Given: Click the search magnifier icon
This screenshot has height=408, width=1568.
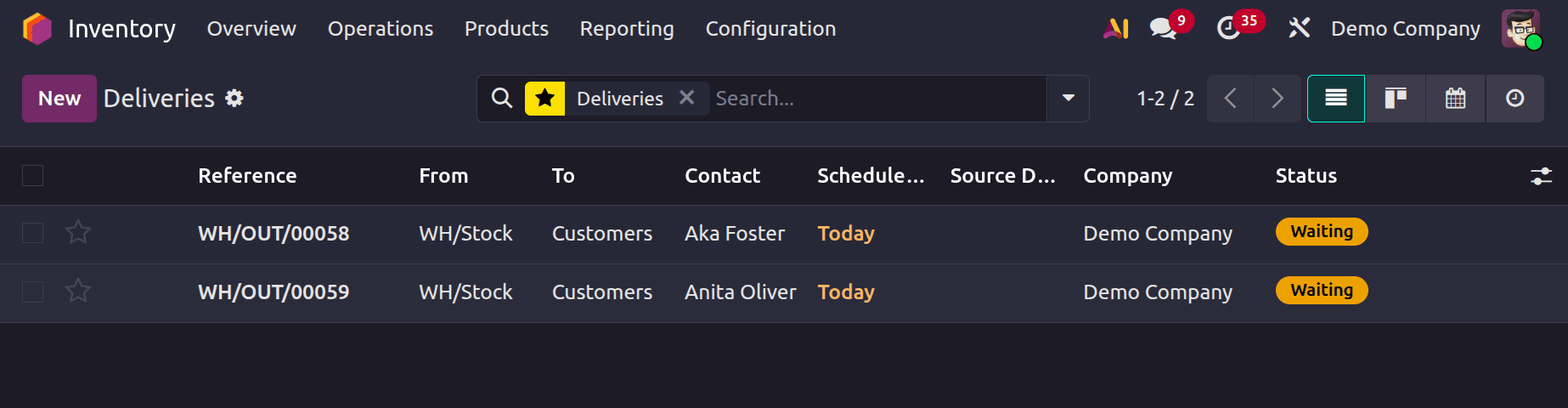Looking at the screenshot, I should point(502,99).
